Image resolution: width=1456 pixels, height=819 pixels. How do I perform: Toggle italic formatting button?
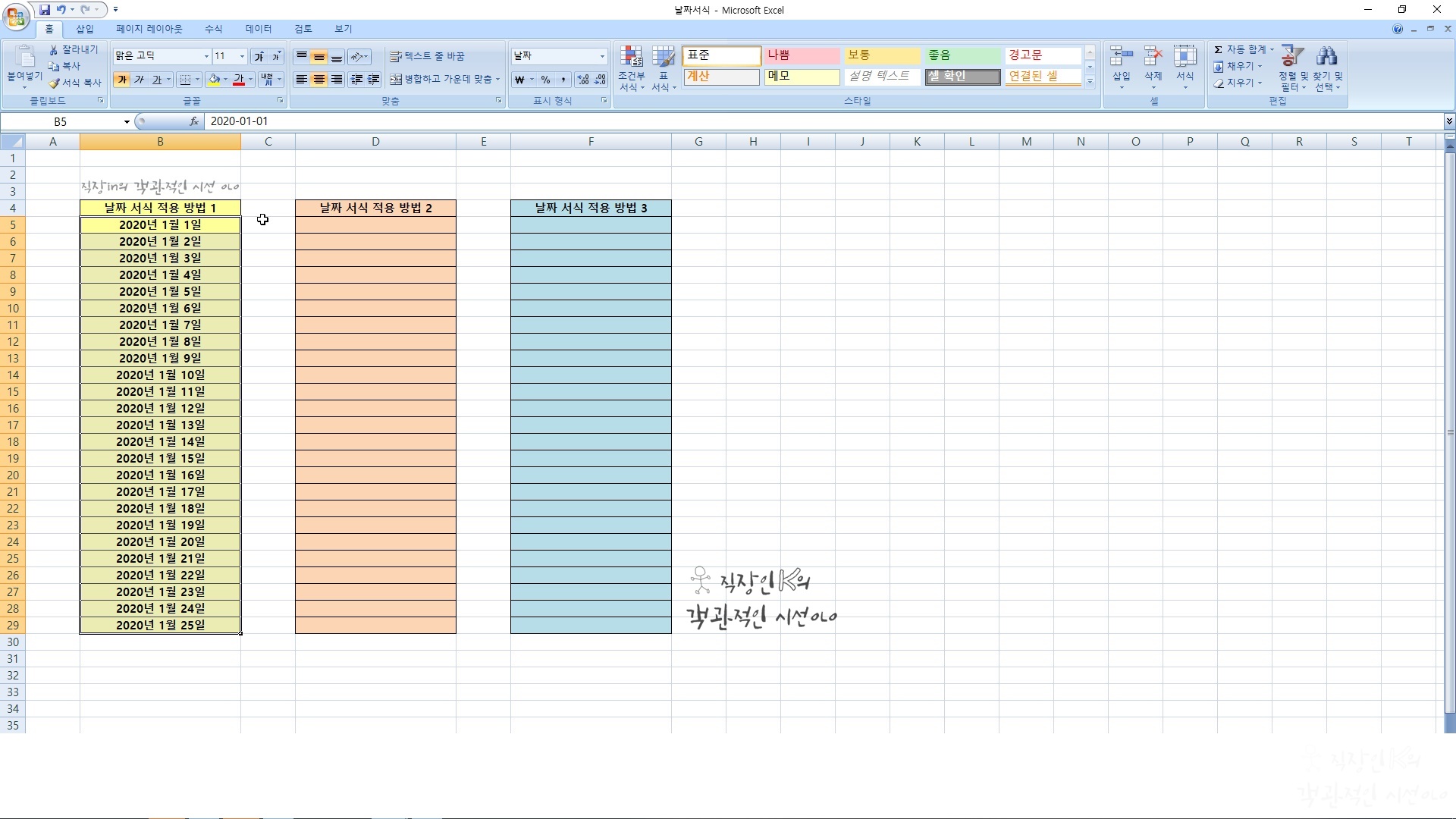[x=139, y=80]
